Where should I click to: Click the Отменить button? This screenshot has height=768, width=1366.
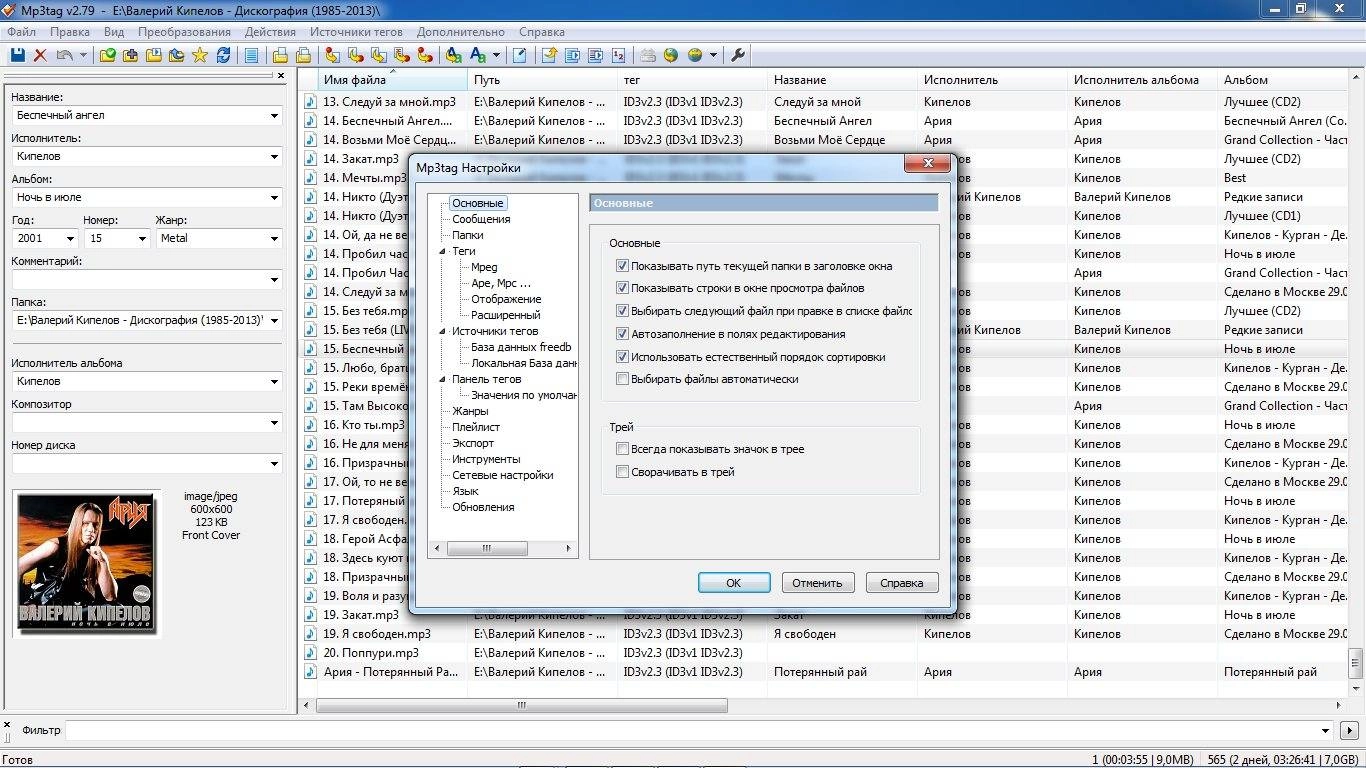[x=817, y=583]
